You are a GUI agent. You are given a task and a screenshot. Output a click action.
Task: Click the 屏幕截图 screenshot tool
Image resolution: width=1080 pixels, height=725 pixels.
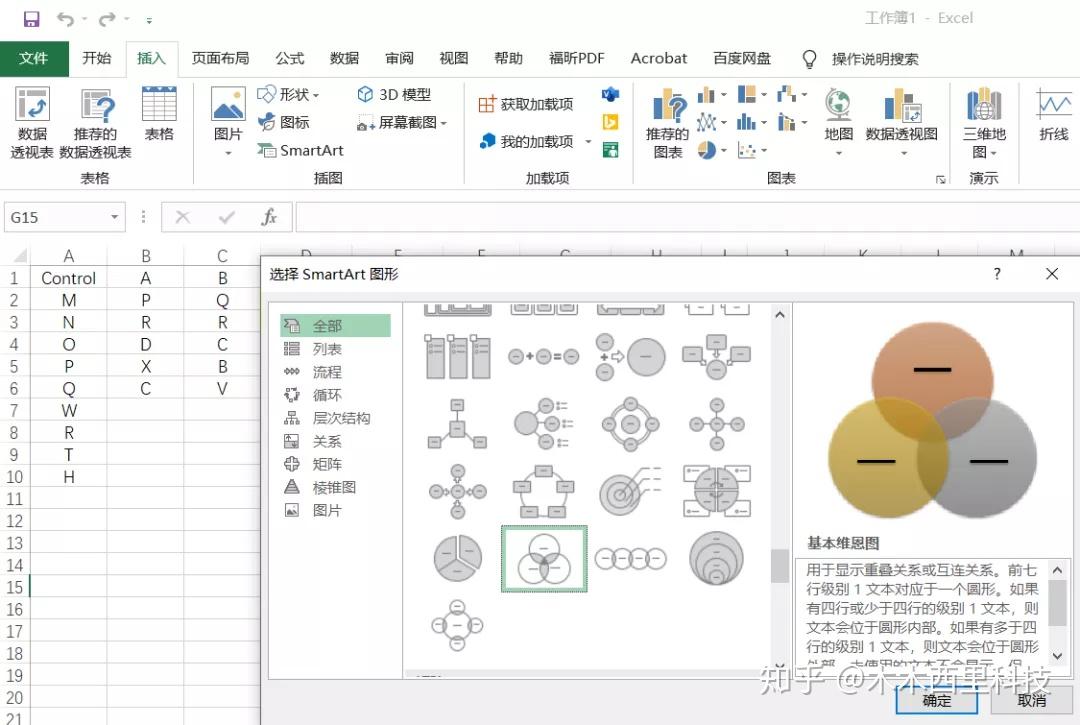click(x=395, y=121)
